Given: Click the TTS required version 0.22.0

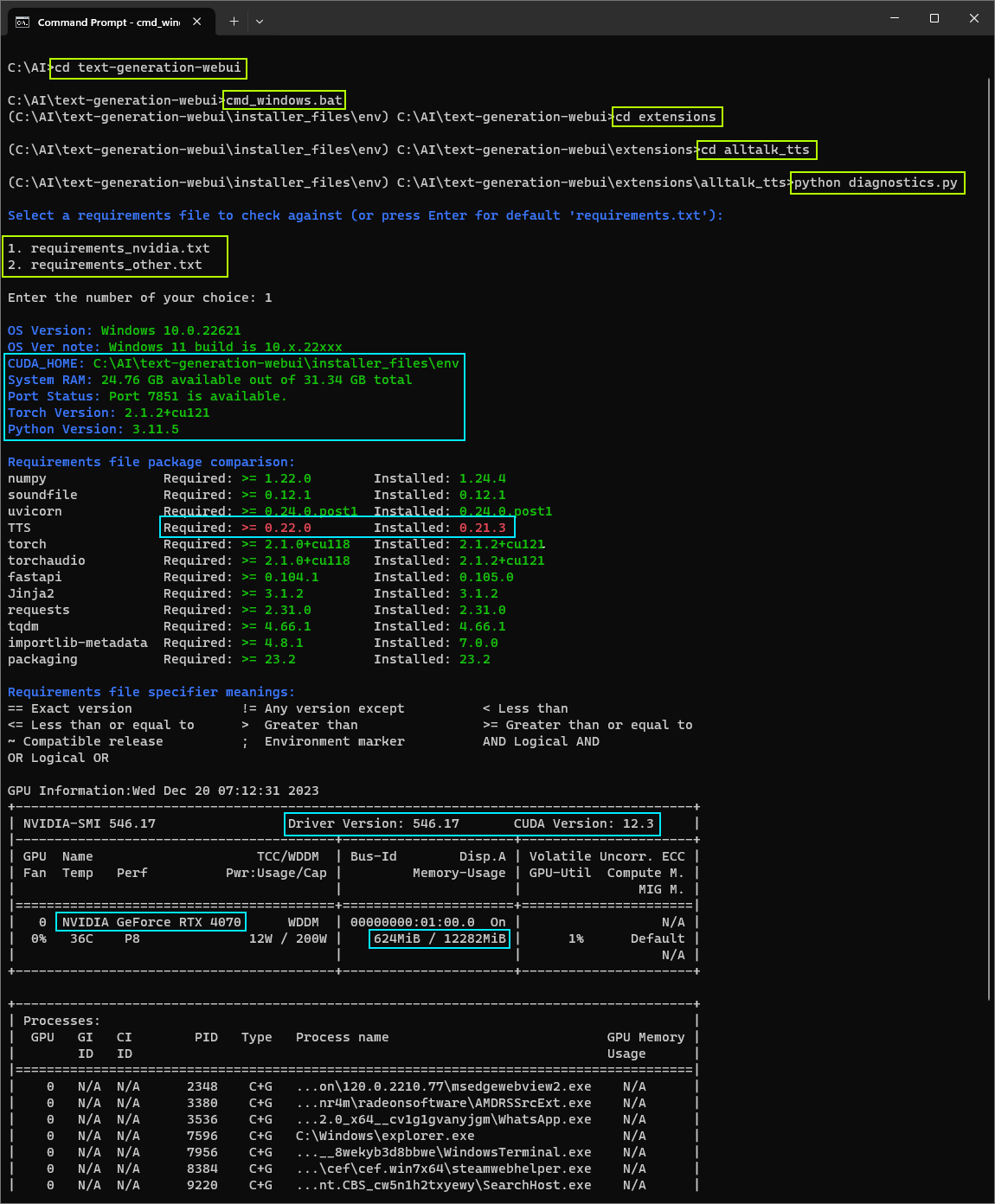Looking at the screenshot, I should [x=288, y=528].
